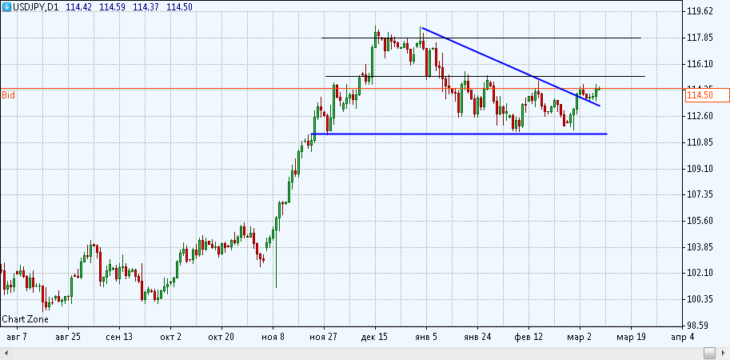Click the chart symbol icon beside USDJPY,D1
Viewport: 730px width, 360px height.
pyautogui.click(x=6, y=7)
